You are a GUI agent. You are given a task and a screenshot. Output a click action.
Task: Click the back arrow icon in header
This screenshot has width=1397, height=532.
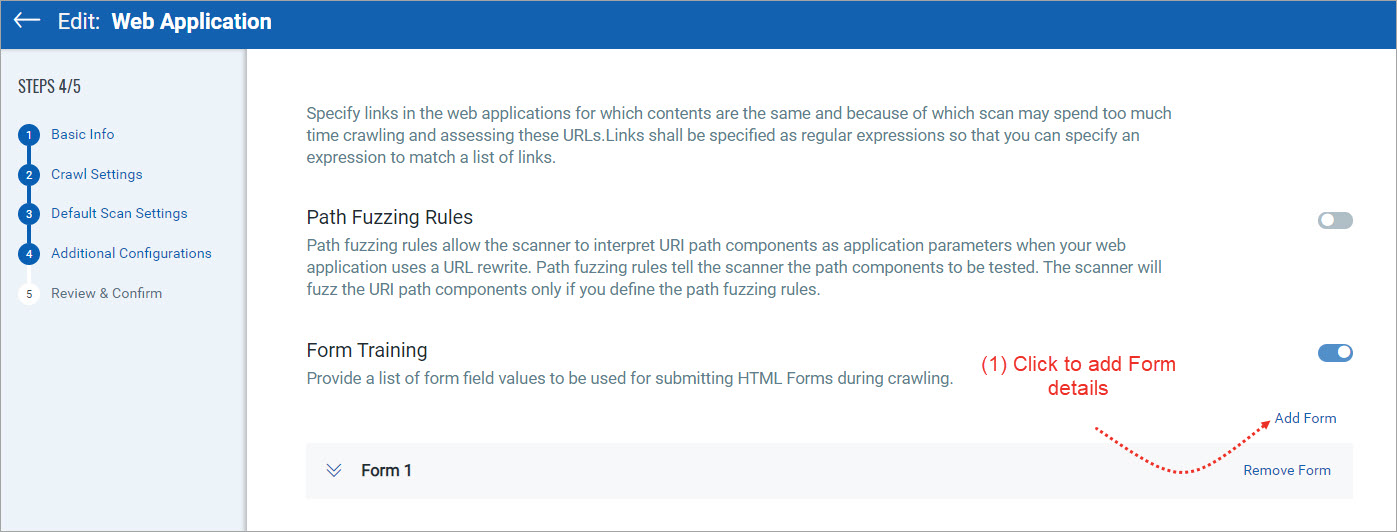pyautogui.click(x=27, y=21)
